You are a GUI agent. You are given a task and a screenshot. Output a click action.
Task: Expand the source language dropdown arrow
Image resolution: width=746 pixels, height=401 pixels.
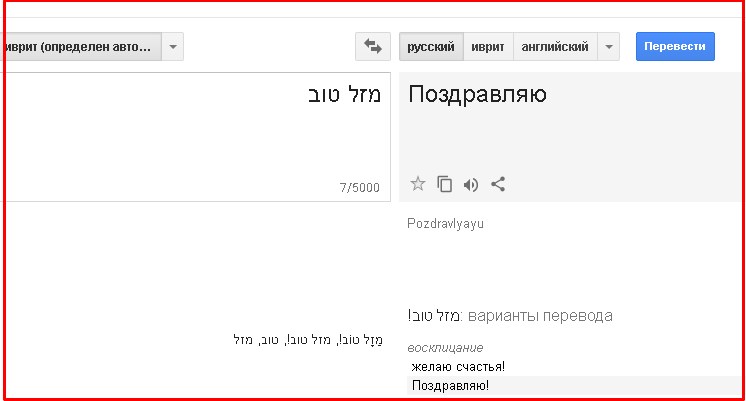pyautogui.click(x=172, y=47)
